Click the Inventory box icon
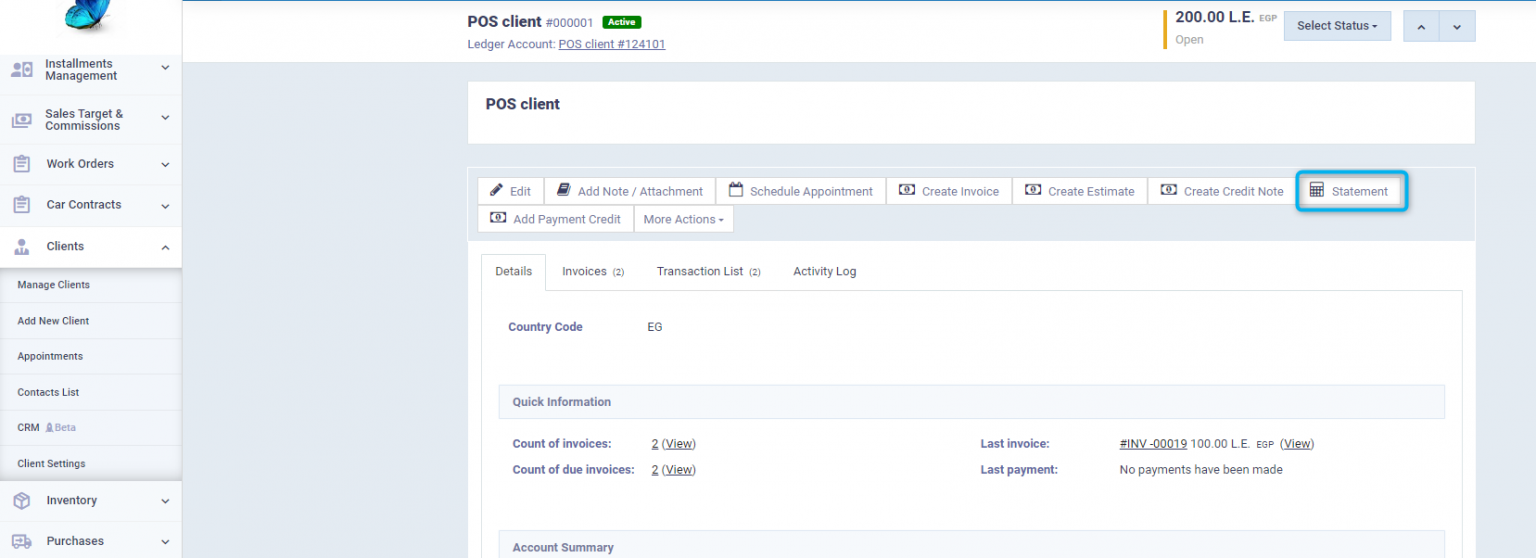This screenshot has height=558, width=1536. point(21,501)
